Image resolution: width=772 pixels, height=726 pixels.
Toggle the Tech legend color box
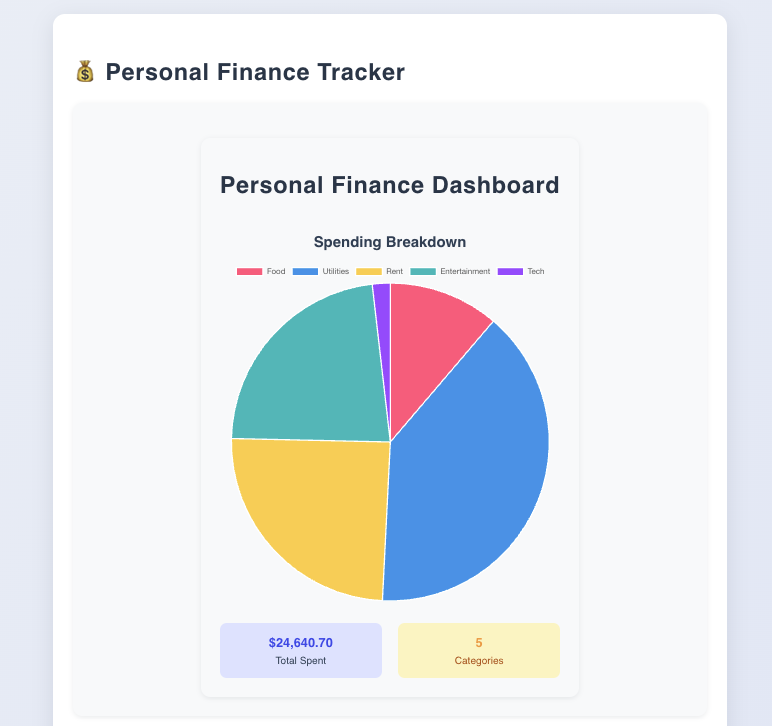tap(510, 271)
